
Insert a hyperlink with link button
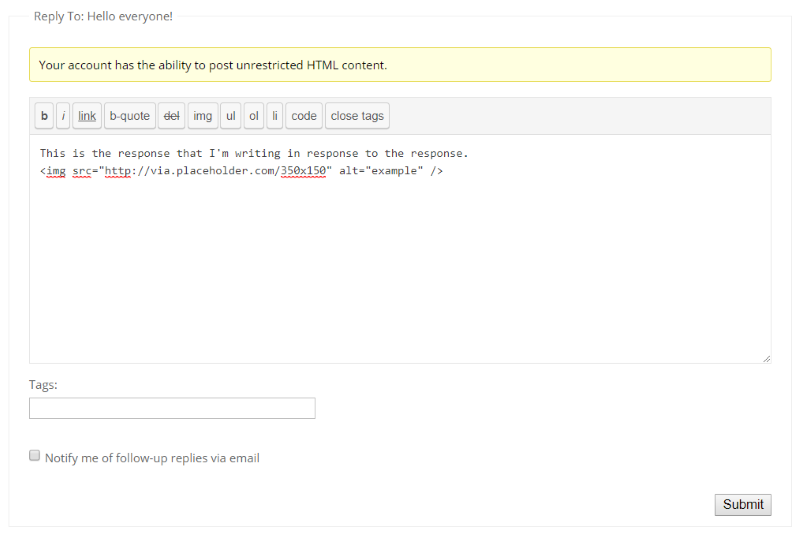(x=87, y=116)
